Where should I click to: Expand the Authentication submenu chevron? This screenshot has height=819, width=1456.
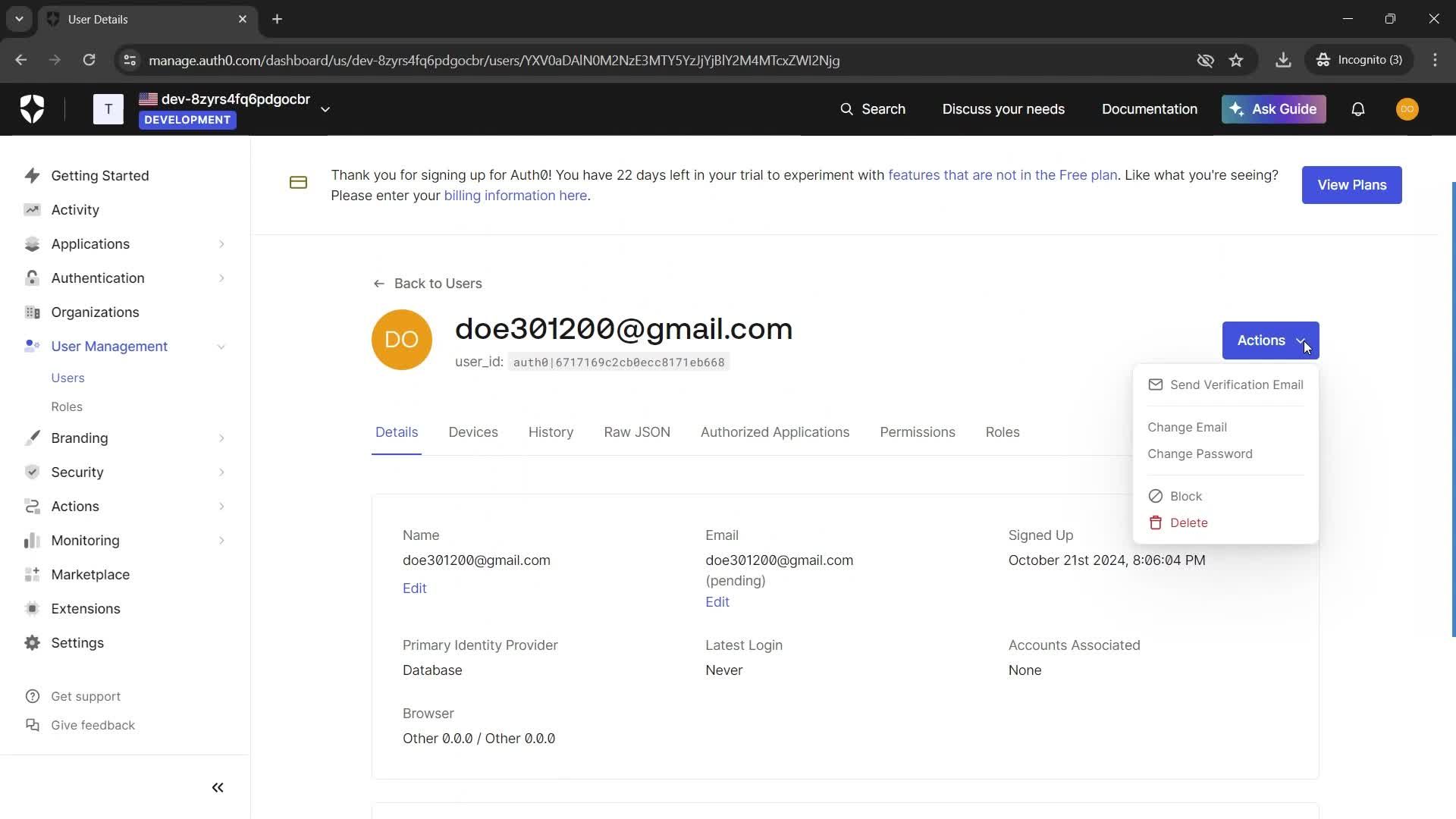coord(221,278)
